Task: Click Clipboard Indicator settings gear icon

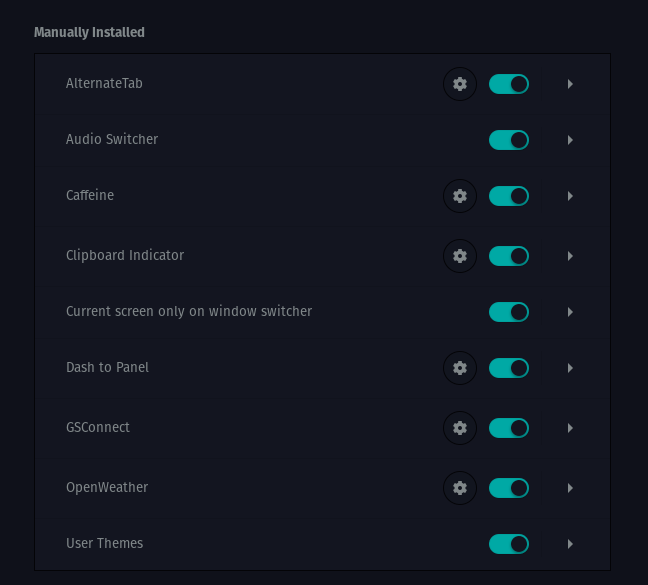Action: pyautogui.click(x=460, y=256)
